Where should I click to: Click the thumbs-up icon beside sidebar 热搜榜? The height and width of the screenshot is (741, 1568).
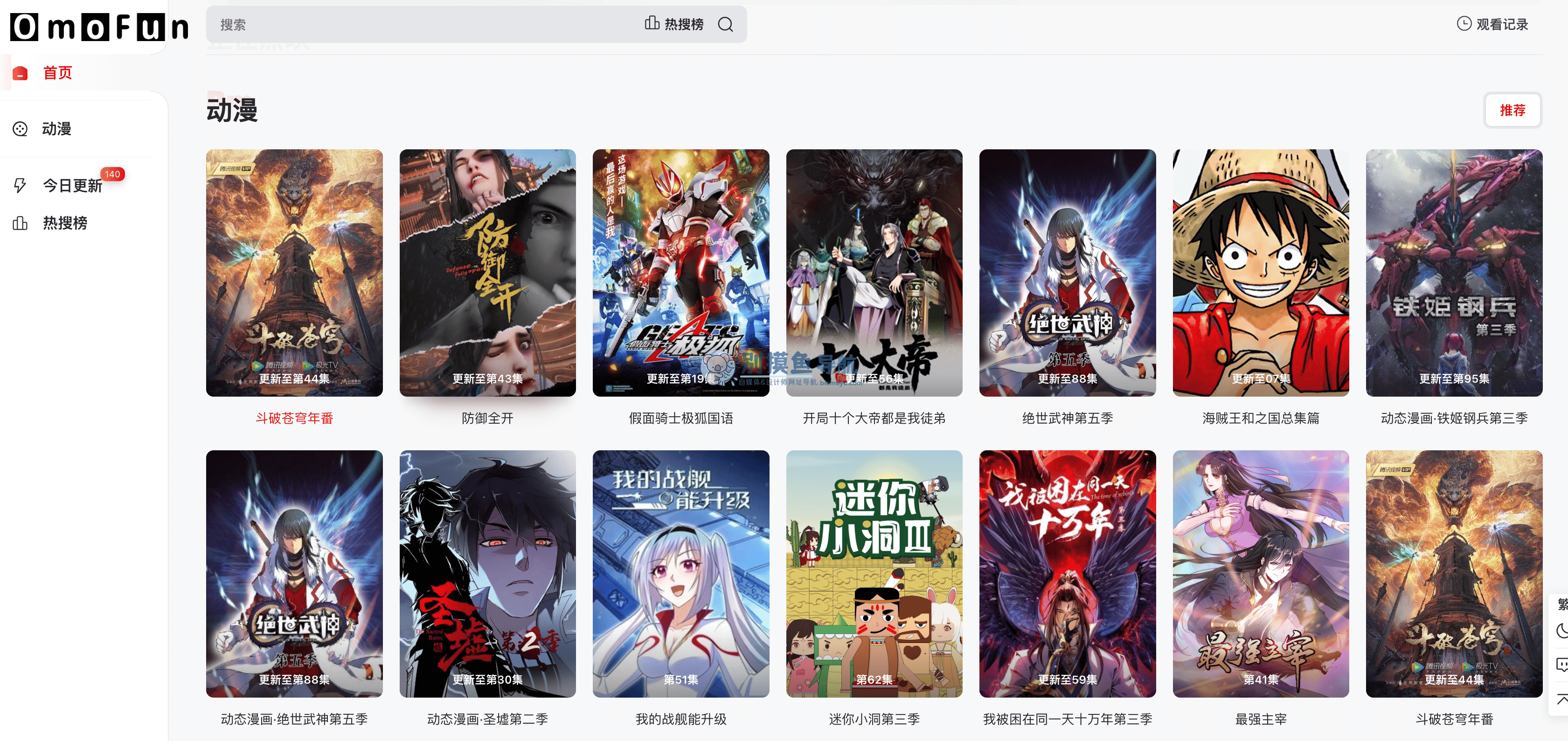[x=20, y=223]
